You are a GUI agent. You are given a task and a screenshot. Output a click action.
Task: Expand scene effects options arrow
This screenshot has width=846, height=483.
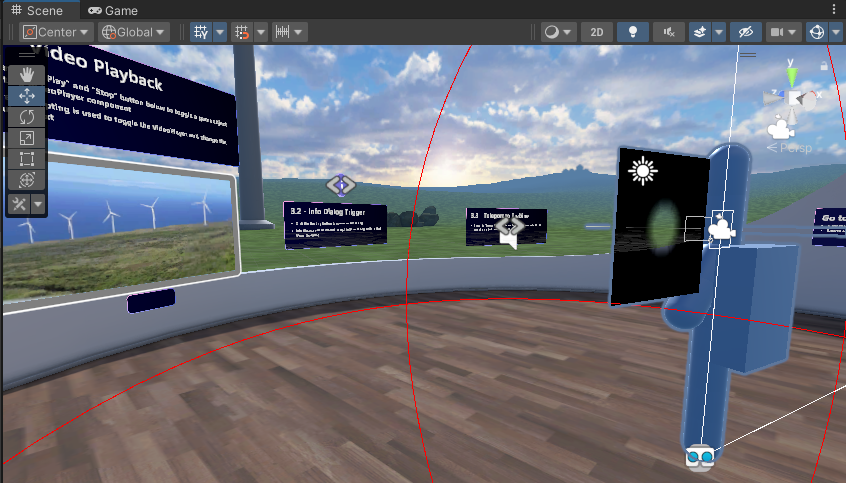(719, 32)
